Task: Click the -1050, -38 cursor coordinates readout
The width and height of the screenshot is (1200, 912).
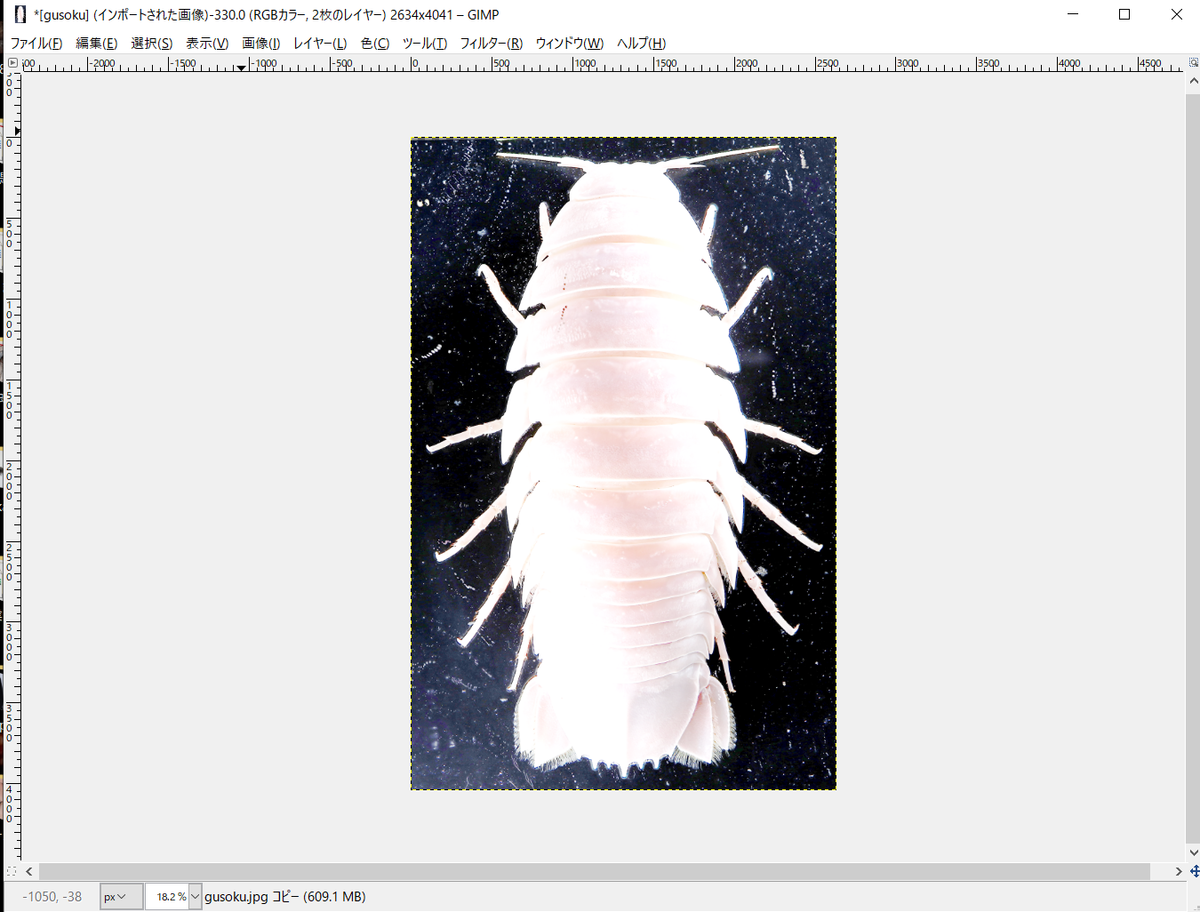Action: 52,897
